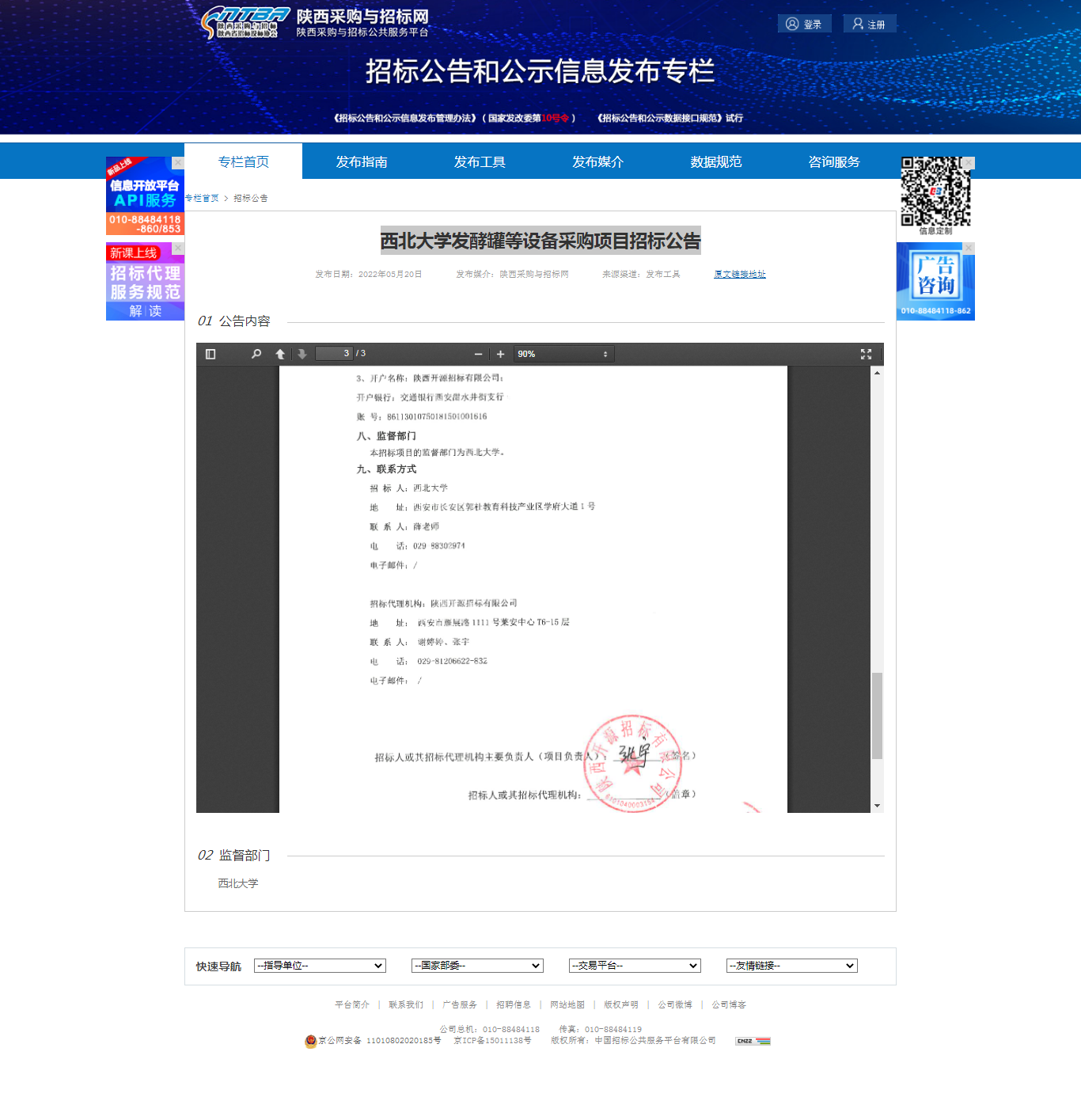Expand the 指导单位 dropdown
This screenshot has height=1120, width=1081.
[320, 966]
